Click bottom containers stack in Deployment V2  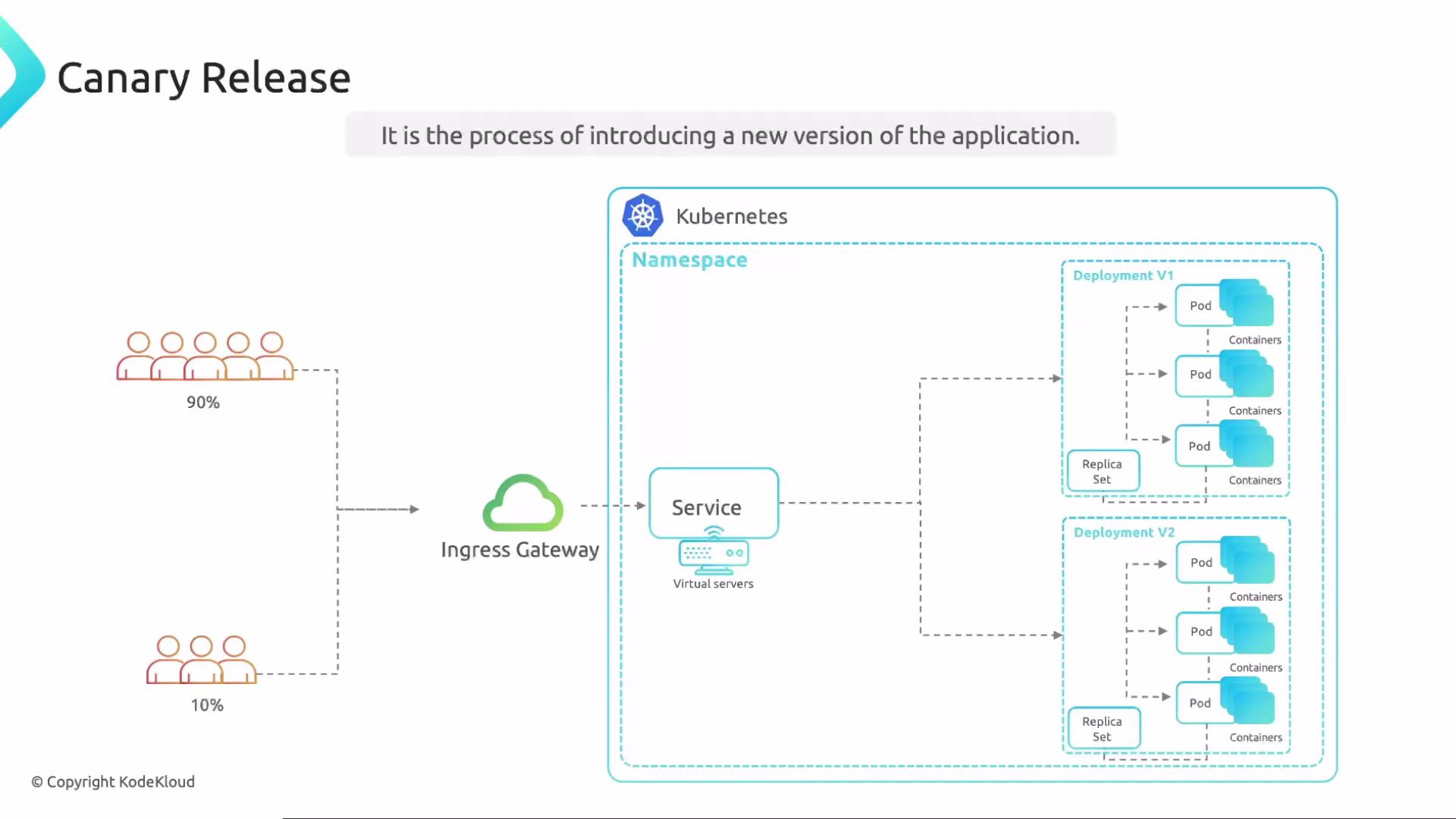[1247, 701]
